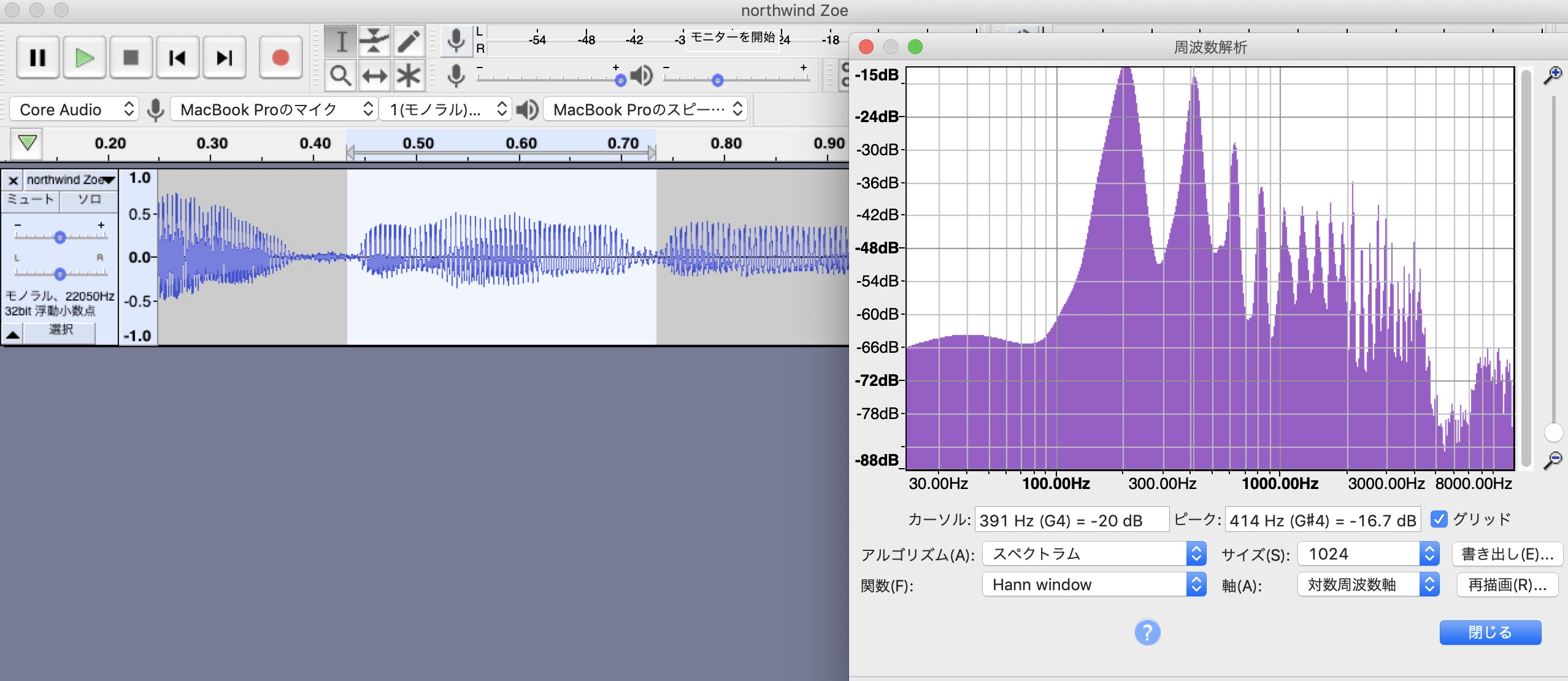Collapse the track with the up-arrow button
1568x681 pixels.
click(x=13, y=334)
